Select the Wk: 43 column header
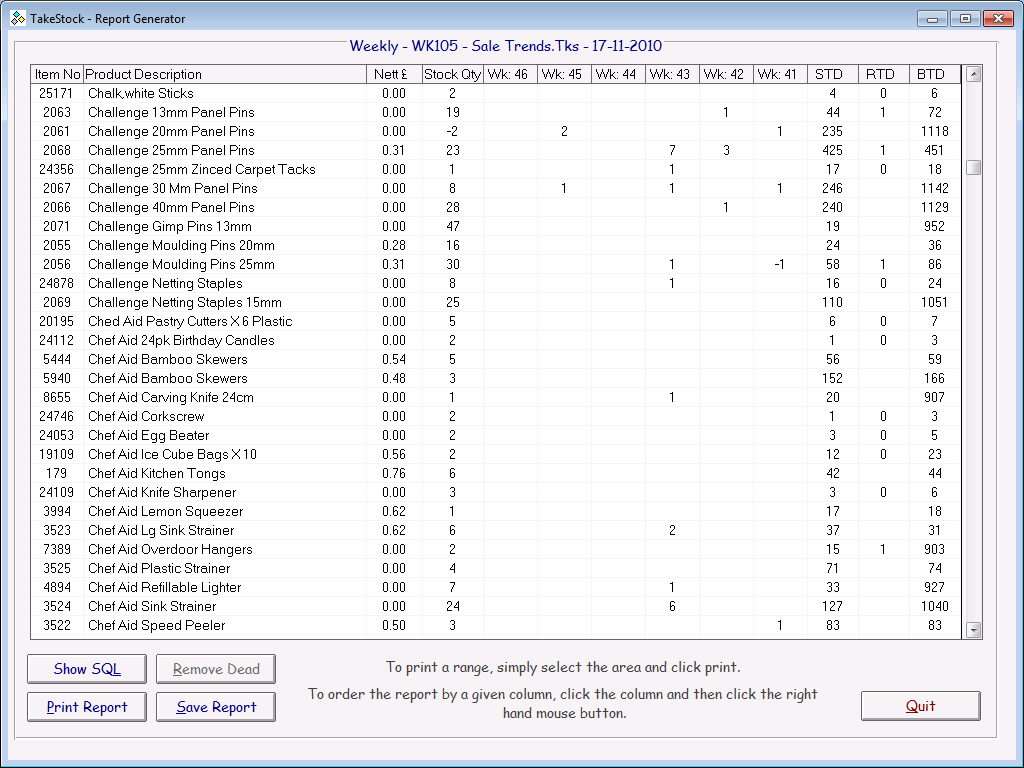Viewport: 1024px width, 768px height. tap(673, 74)
